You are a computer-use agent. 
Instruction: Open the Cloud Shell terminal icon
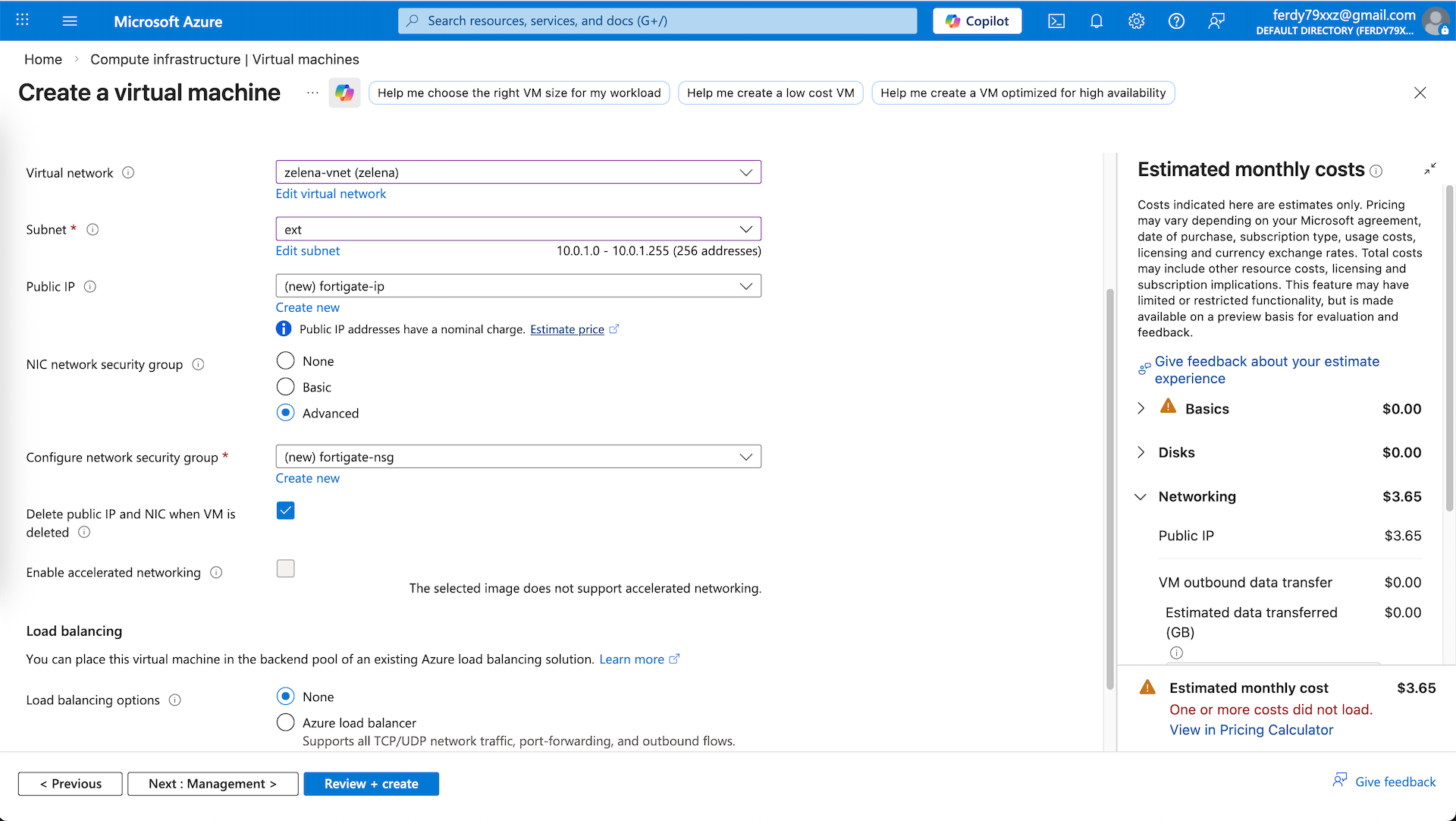click(x=1056, y=21)
